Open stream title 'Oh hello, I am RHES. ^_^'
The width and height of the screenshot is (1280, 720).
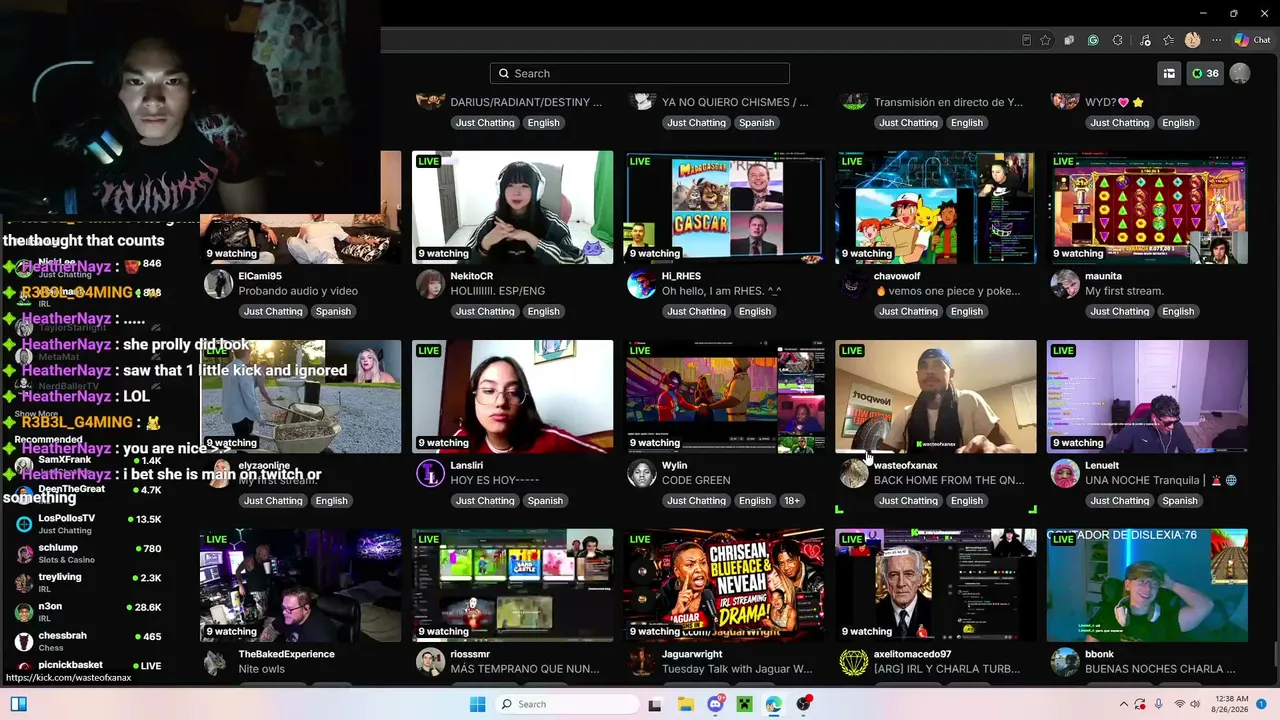coord(722,291)
